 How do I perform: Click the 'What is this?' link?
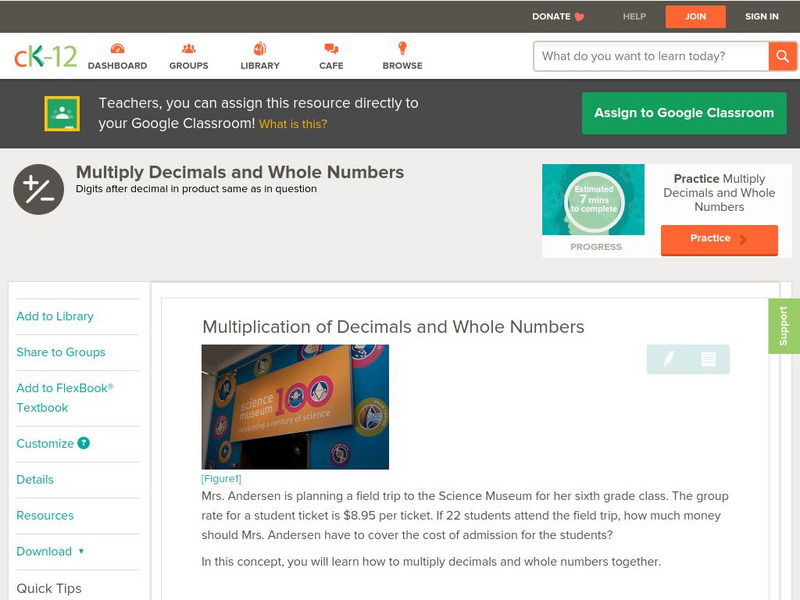293,124
